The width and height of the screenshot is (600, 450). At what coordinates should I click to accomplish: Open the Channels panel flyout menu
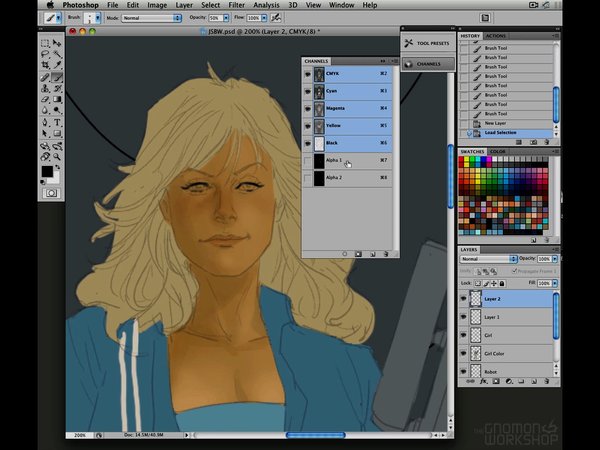click(395, 61)
